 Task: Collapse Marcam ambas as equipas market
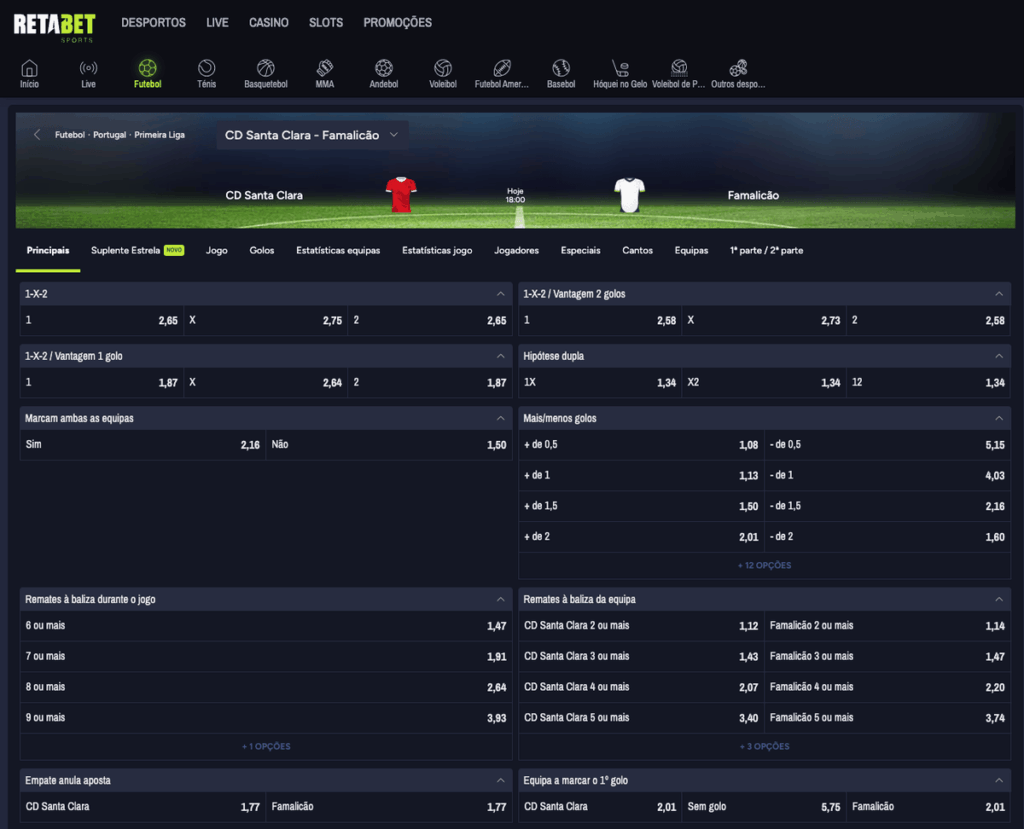point(500,418)
